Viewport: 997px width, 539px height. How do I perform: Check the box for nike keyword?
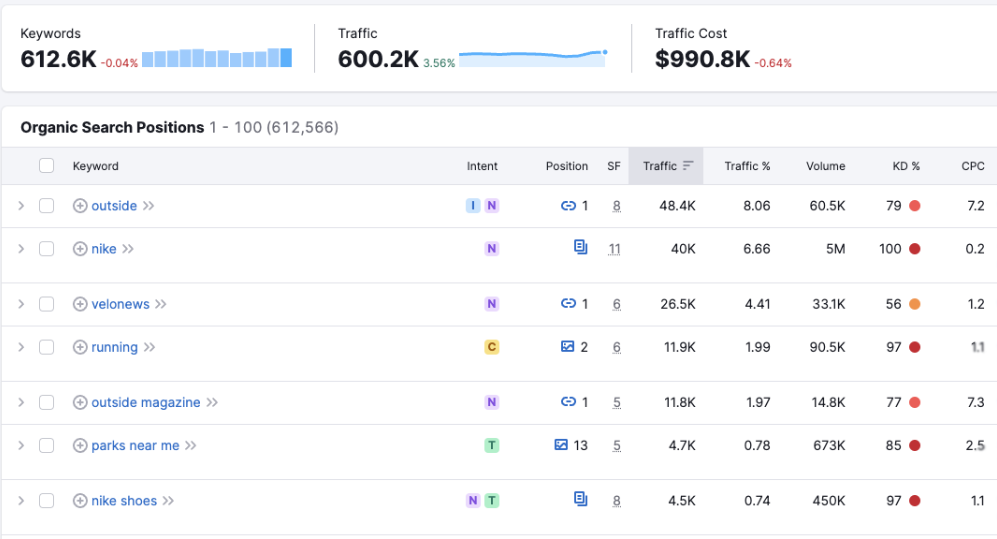coord(46,249)
